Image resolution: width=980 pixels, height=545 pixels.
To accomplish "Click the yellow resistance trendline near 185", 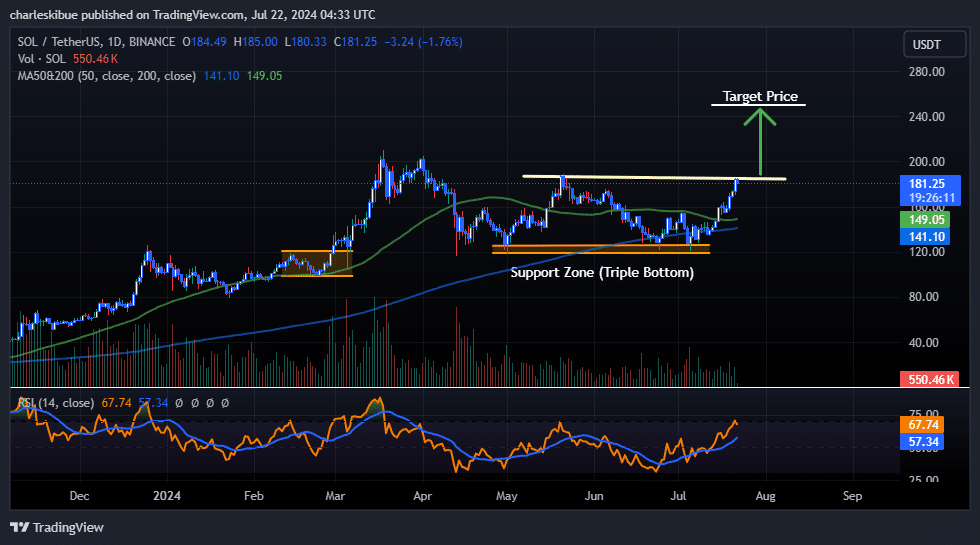I will pos(650,178).
